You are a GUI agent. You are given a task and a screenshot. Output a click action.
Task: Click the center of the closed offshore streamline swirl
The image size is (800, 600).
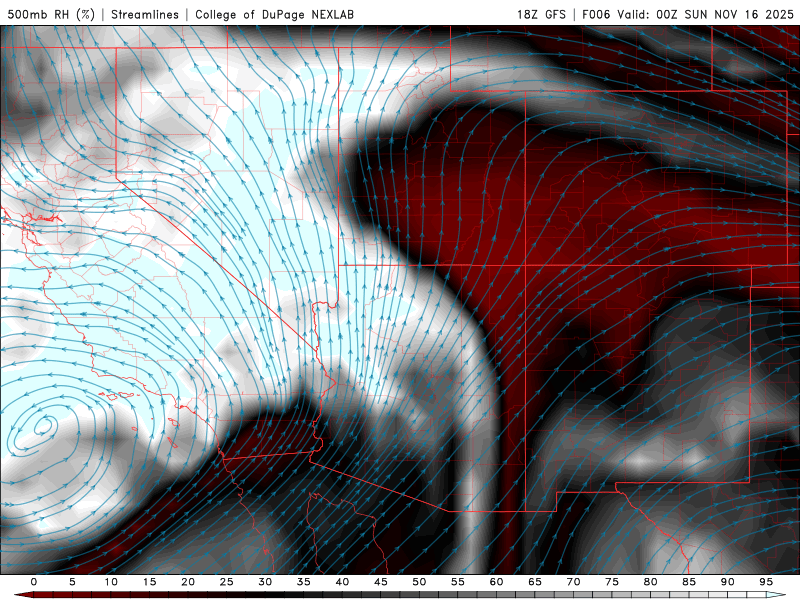[44, 425]
